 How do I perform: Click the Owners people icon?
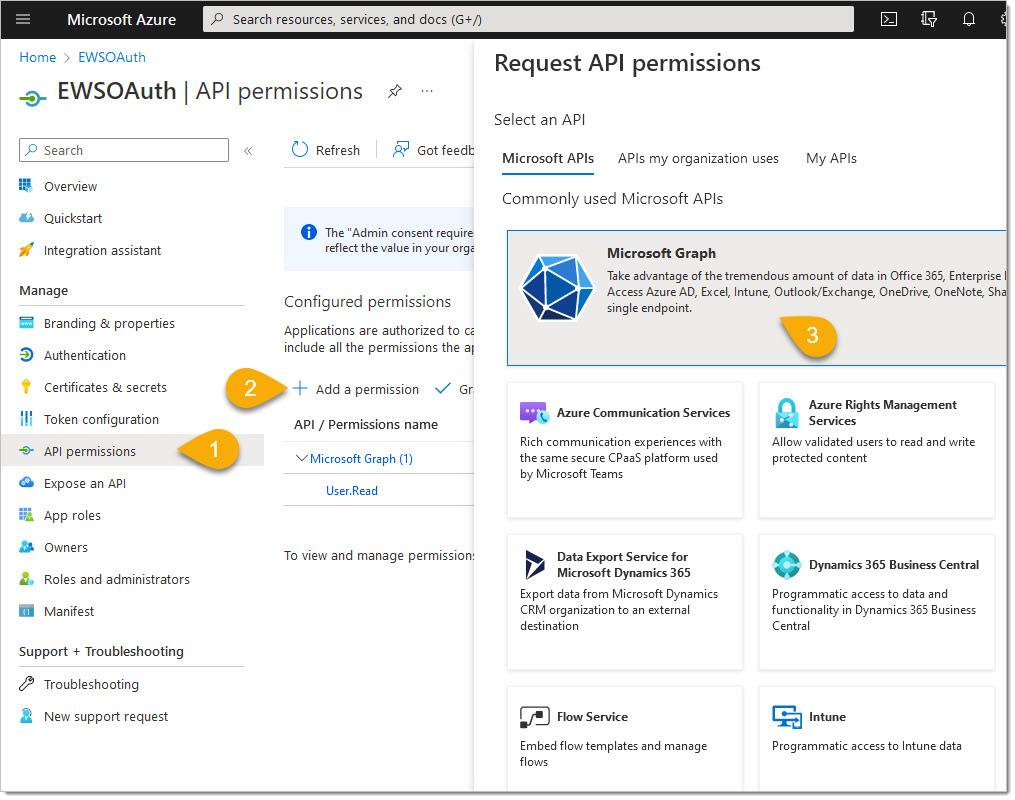click(27, 547)
